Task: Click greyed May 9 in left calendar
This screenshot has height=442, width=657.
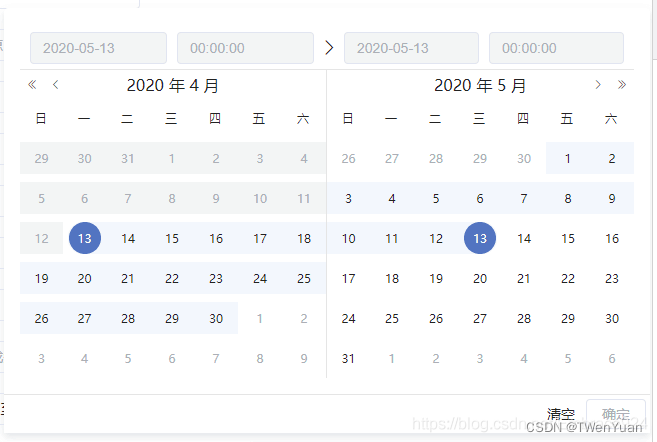Action: (x=304, y=358)
